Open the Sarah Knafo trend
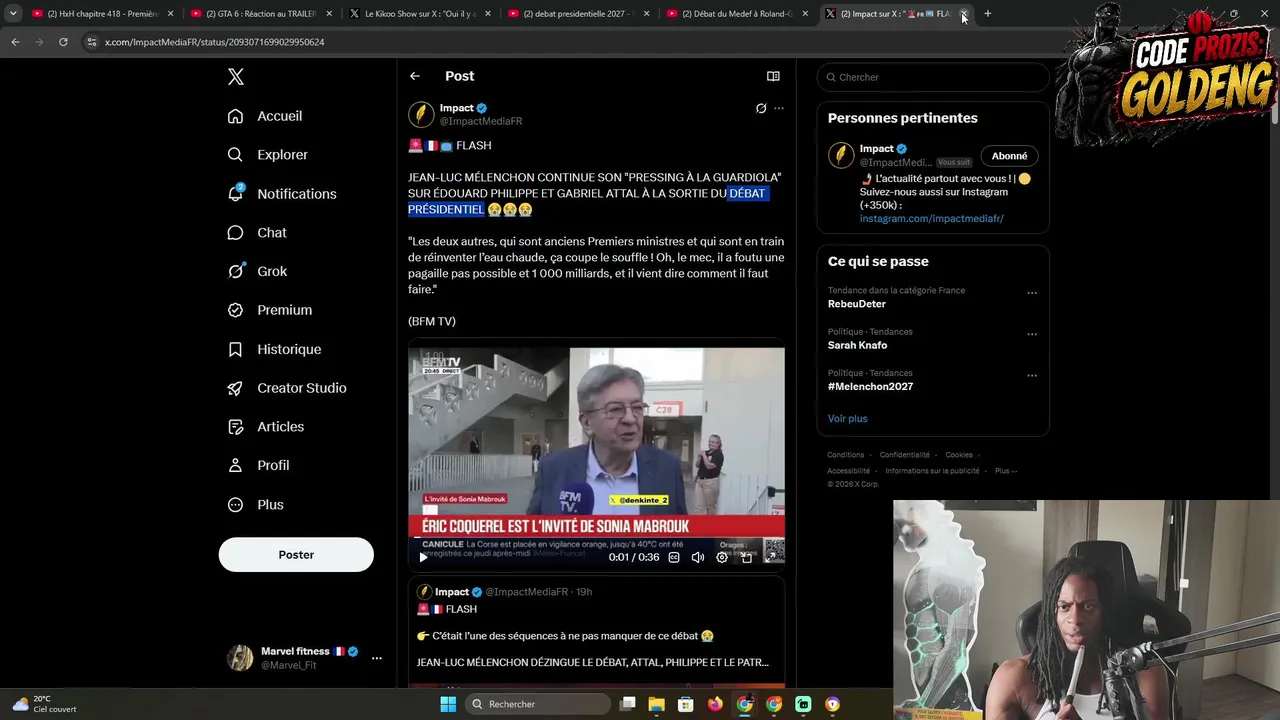 click(857, 345)
